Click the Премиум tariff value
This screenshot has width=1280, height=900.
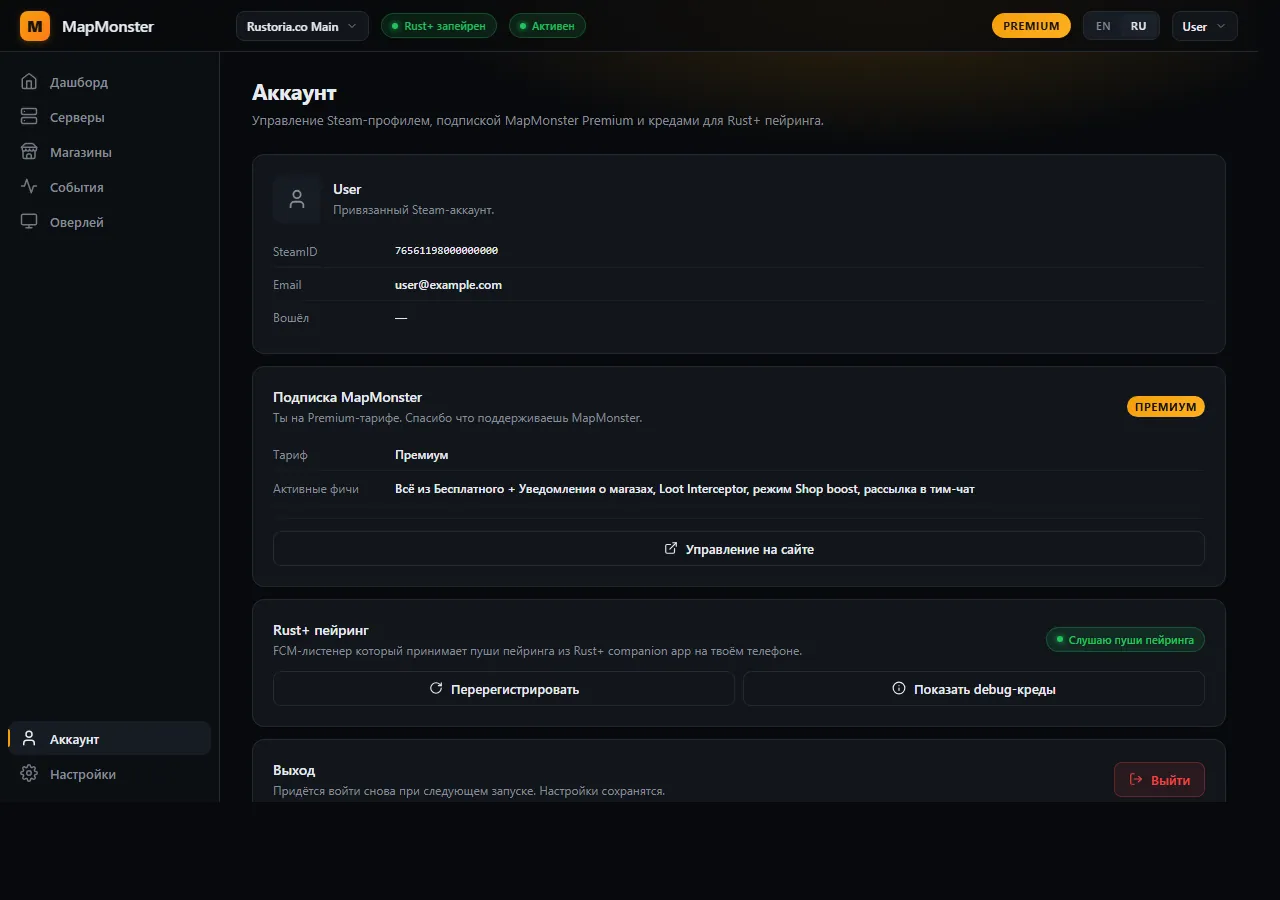coord(421,455)
